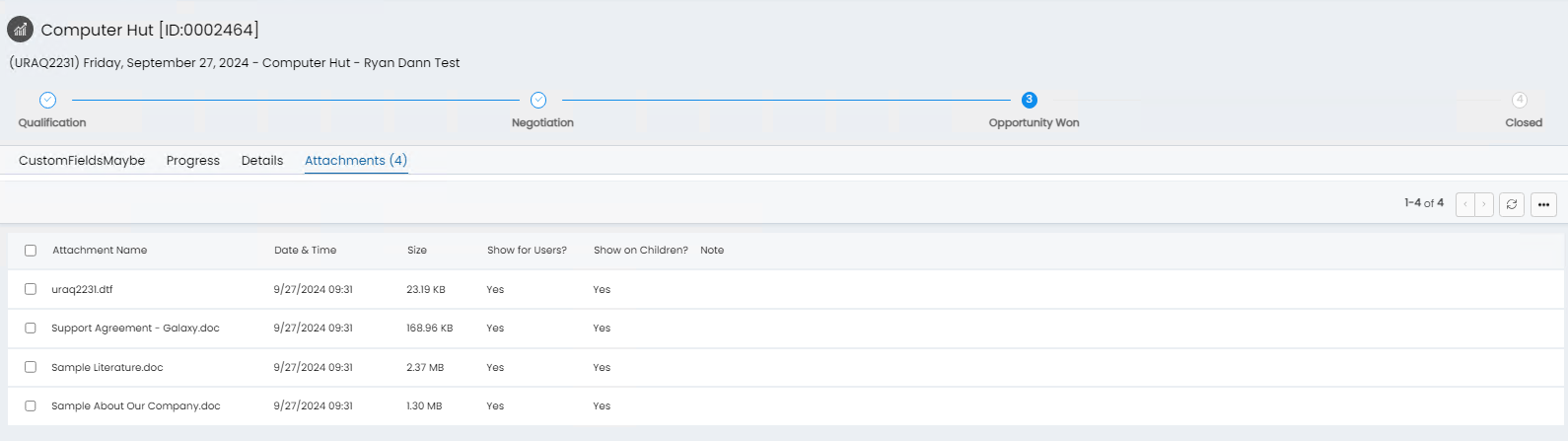The width and height of the screenshot is (1568, 441).
Task: Click the Negotiation stage checkmark circle
Action: point(538,100)
